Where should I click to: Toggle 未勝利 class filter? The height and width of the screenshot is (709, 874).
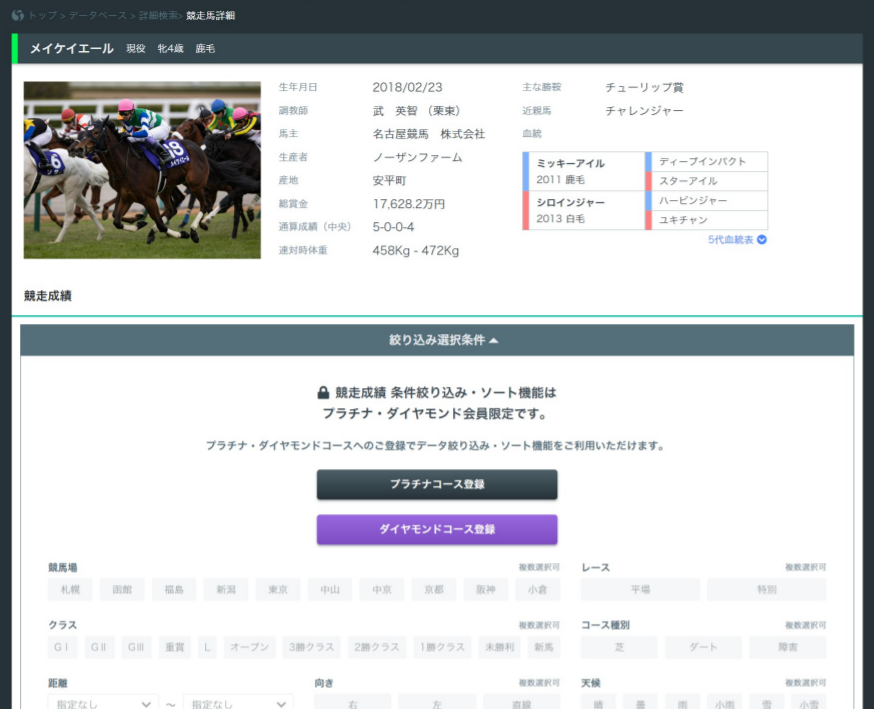click(499, 648)
